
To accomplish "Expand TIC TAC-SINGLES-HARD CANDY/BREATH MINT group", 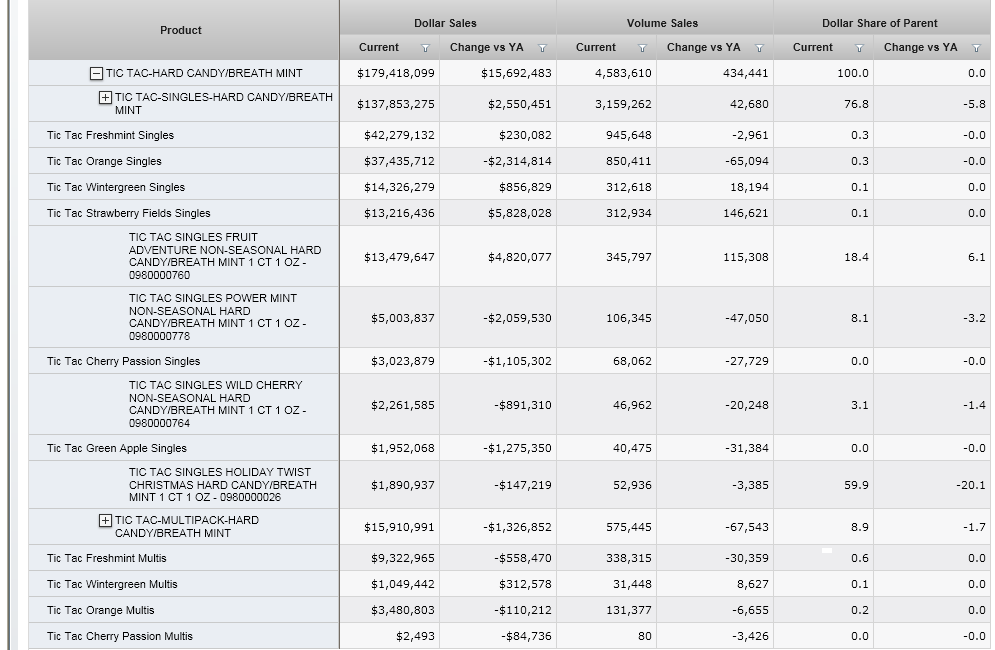I will 105,98.
